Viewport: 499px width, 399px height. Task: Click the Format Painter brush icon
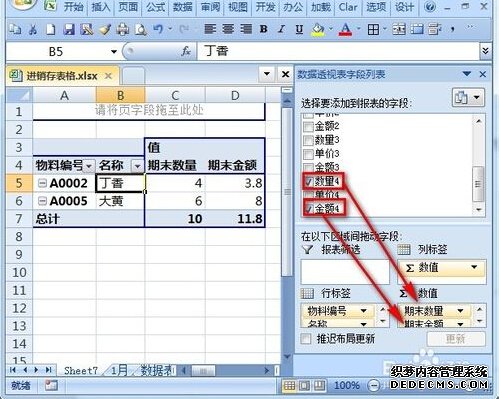105,29
